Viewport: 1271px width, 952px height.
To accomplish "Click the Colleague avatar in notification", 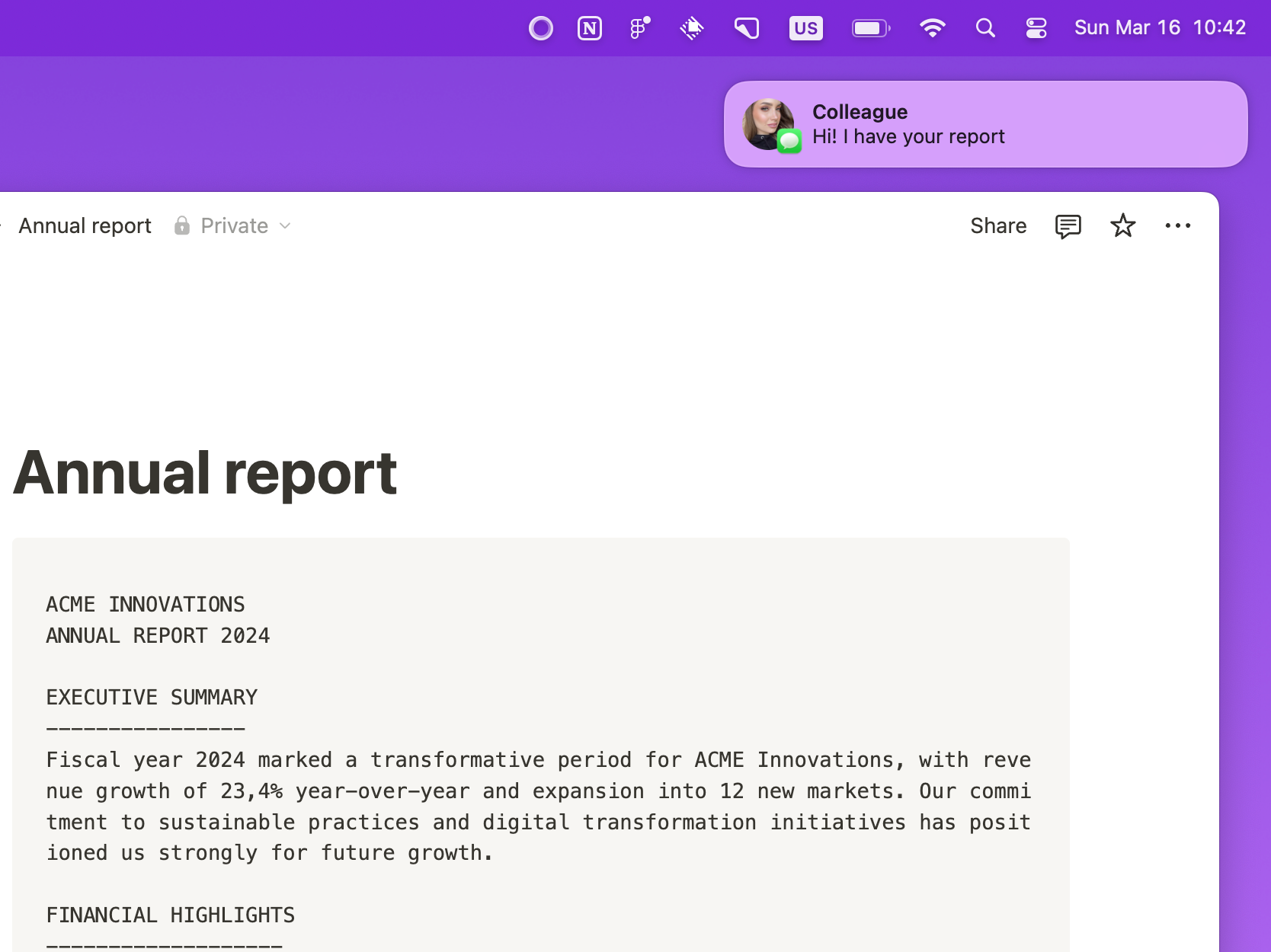I will (x=769, y=124).
